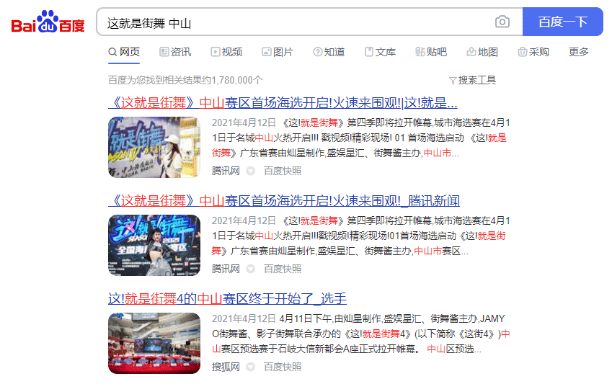The image size is (612, 384).
Task: Open the 知道 tab
Action: point(329,52)
